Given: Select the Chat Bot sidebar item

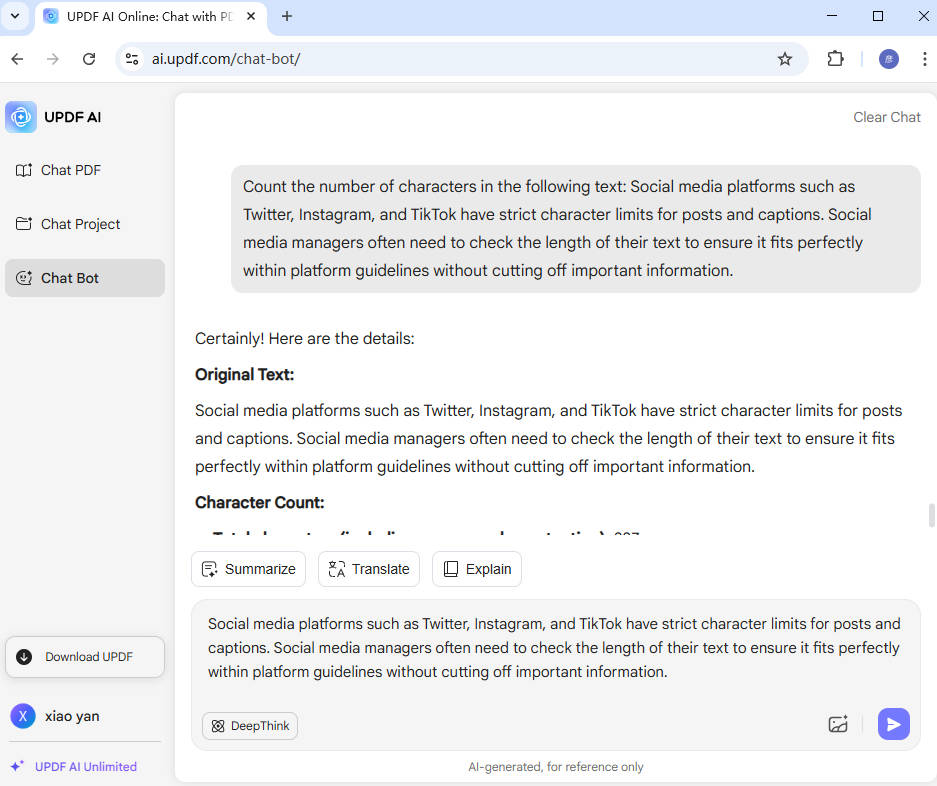Looking at the screenshot, I should (85, 278).
